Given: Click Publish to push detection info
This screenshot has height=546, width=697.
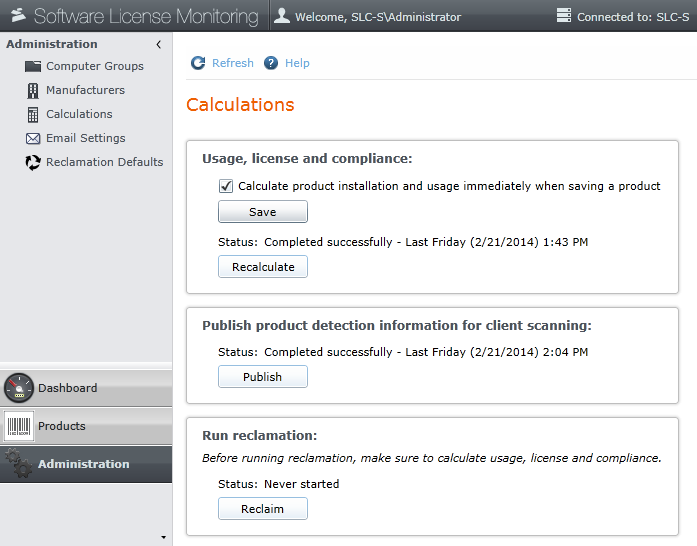Looking at the screenshot, I should click(263, 377).
